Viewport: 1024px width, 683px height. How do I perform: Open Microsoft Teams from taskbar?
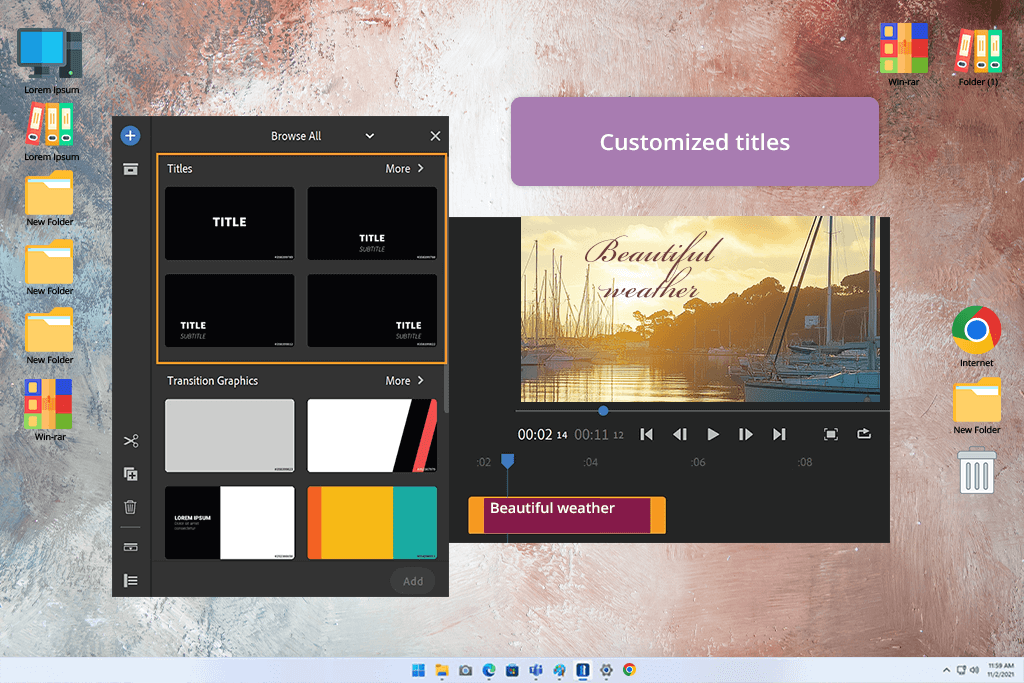coord(536,670)
